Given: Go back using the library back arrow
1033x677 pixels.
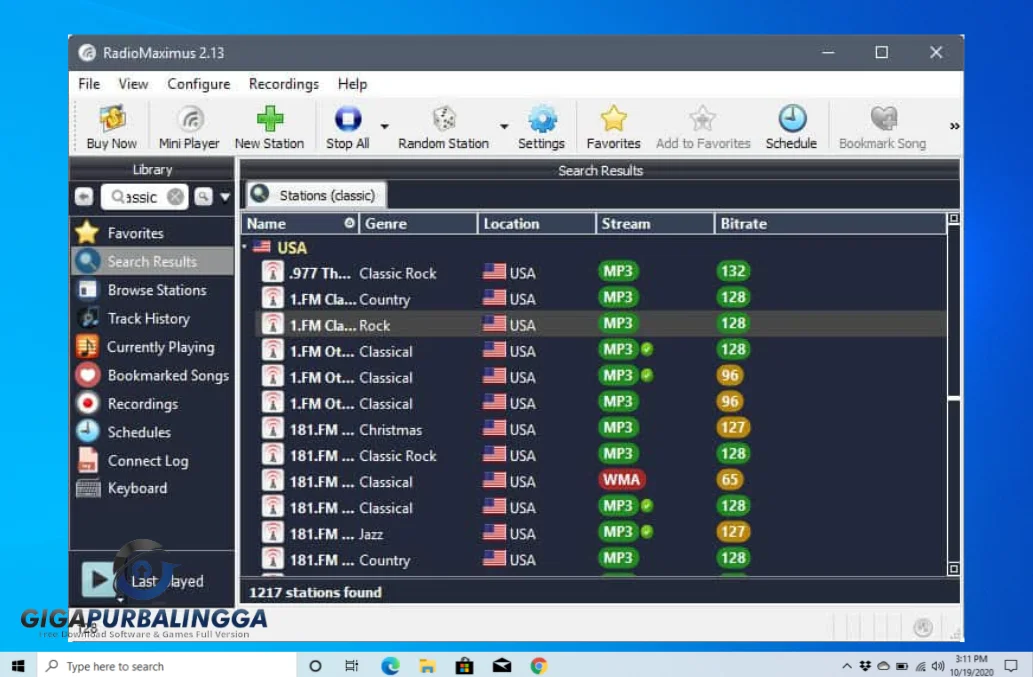Looking at the screenshot, I should click(84, 196).
